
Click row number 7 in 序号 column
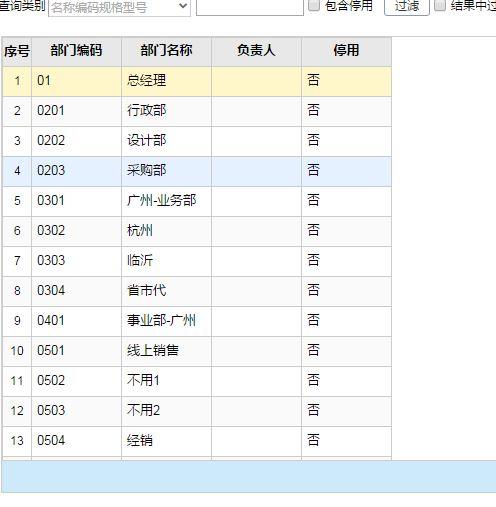(17, 261)
